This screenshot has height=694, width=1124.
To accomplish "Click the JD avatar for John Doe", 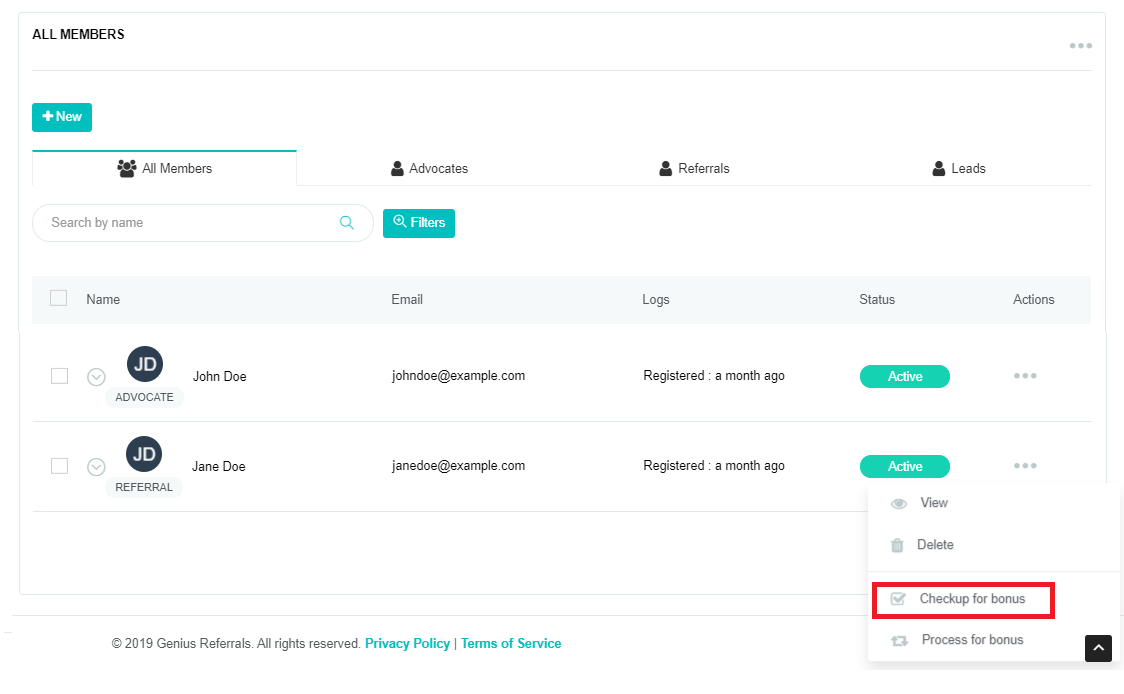I will click(144, 363).
